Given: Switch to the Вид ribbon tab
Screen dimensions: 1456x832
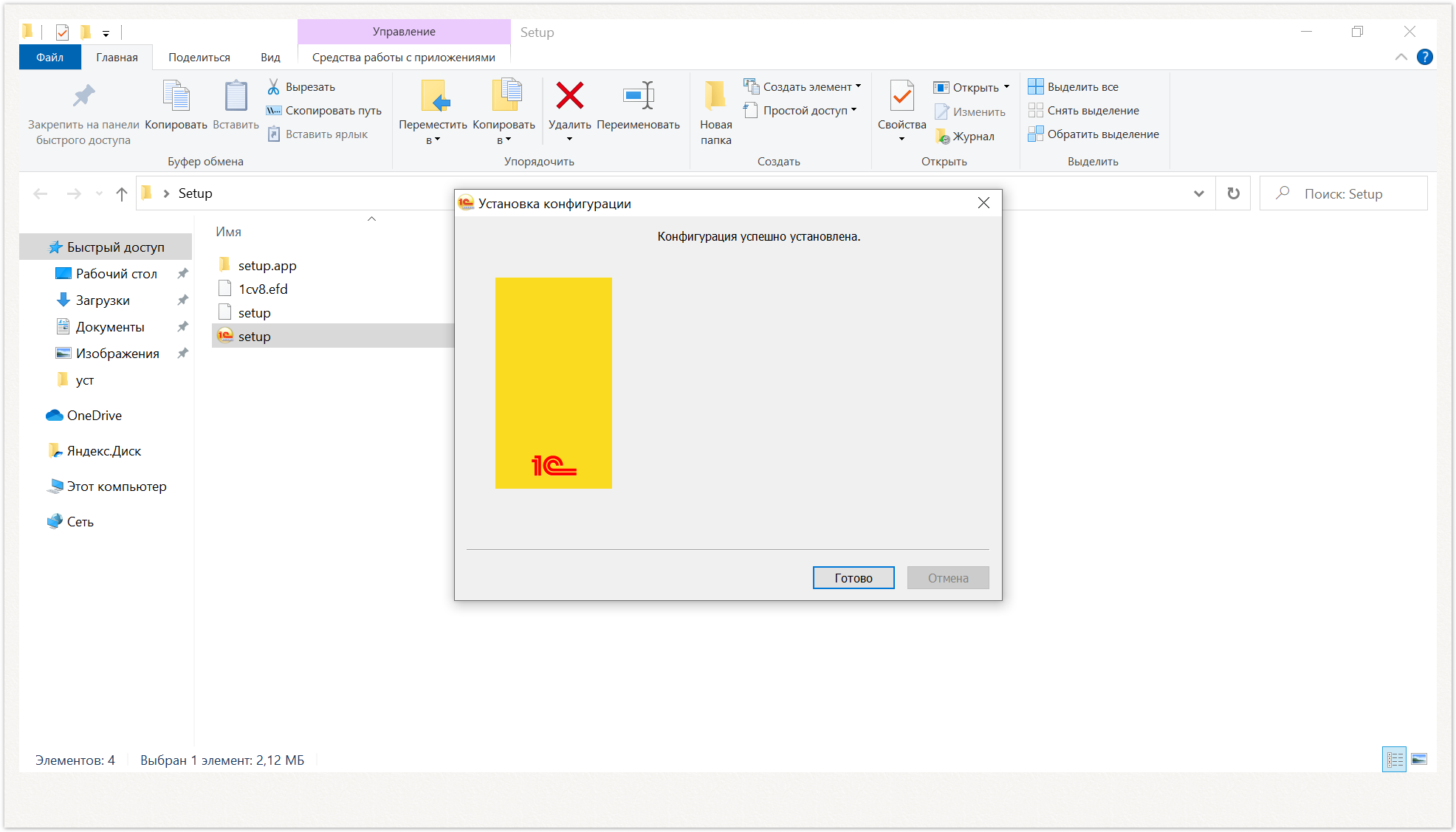Looking at the screenshot, I should click(270, 58).
